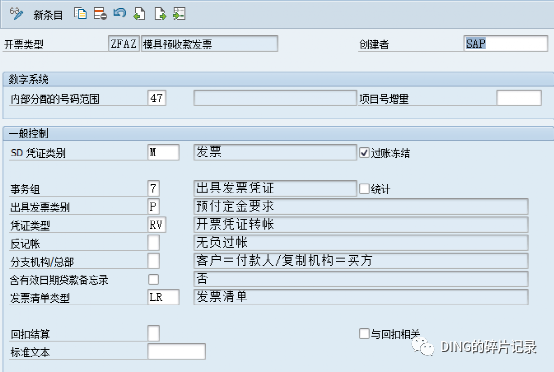This screenshot has width=554, height=372.
Task: Click the 新条目 new entries button
Action: click(48, 15)
